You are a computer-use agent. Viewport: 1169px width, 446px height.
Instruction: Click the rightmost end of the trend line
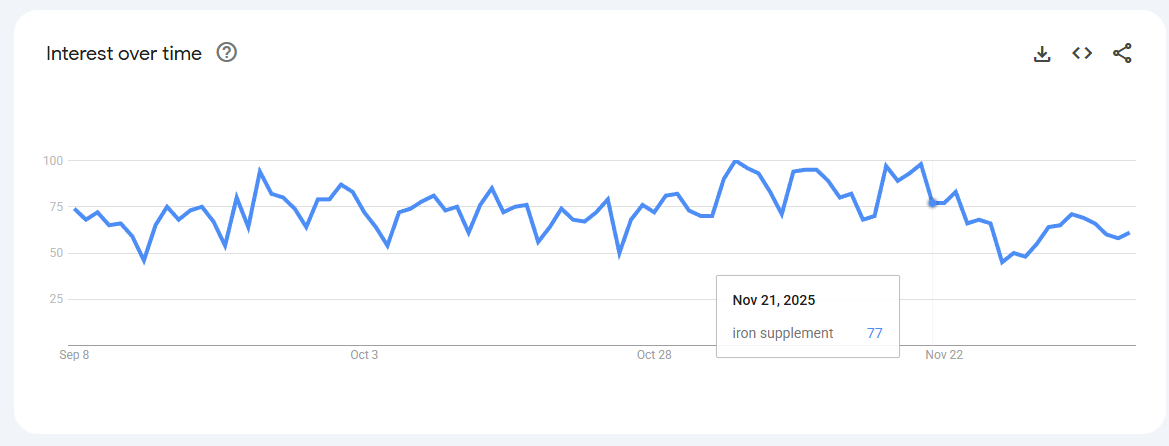click(1129, 233)
